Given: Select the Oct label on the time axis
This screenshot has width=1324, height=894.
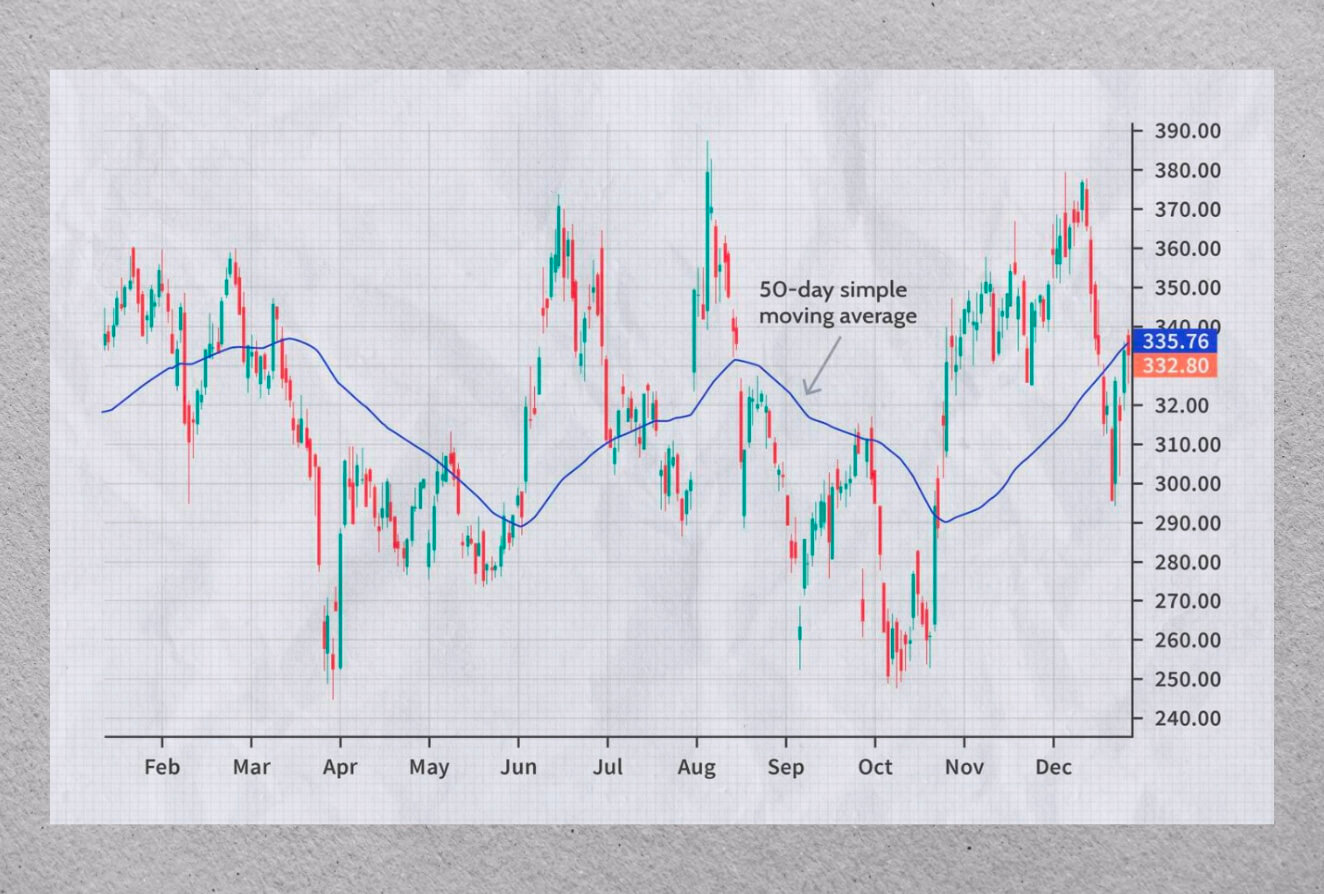Looking at the screenshot, I should (x=876, y=767).
